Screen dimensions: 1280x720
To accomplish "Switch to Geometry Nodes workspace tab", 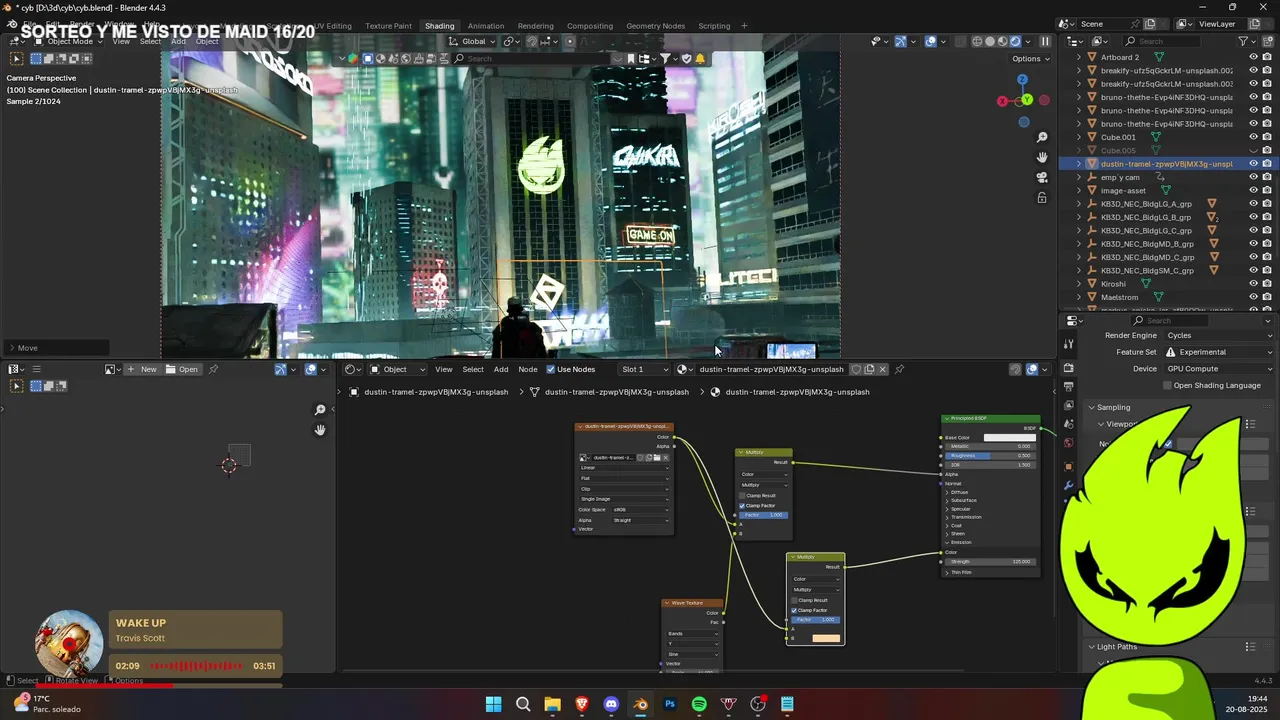I will 656,26.
